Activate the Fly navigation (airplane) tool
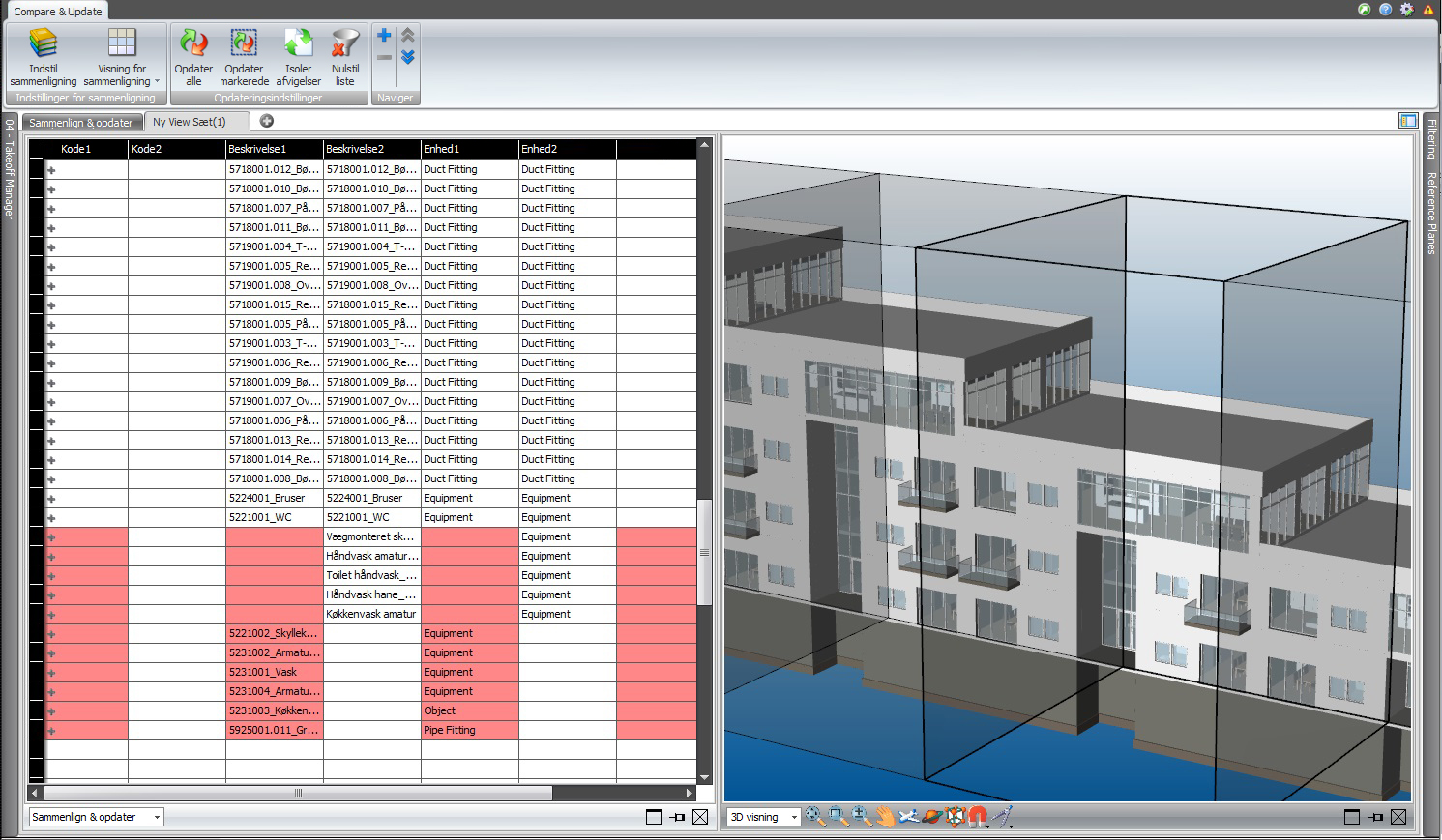Screen dimensions: 1442x840 pos(909,817)
